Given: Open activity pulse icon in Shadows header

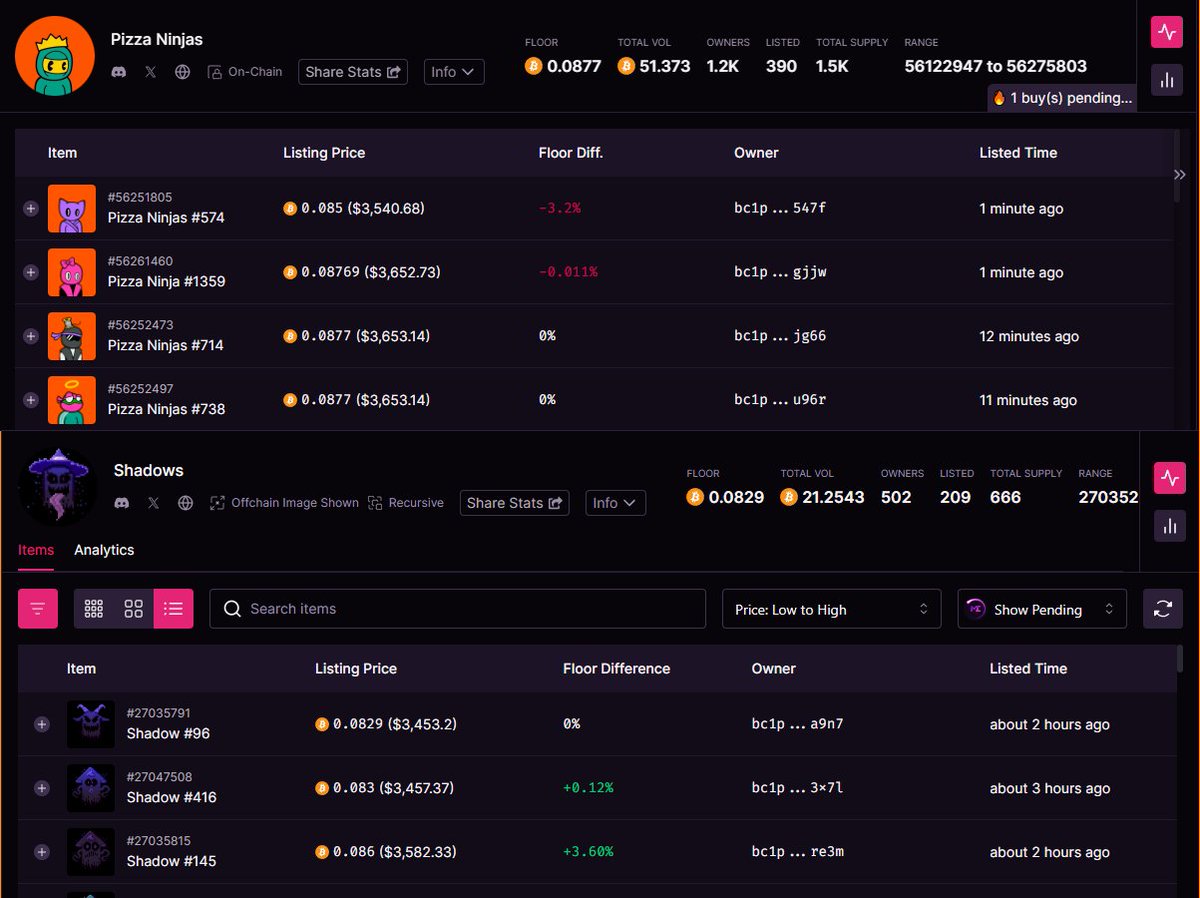Looking at the screenshot, I should 1170,478.
